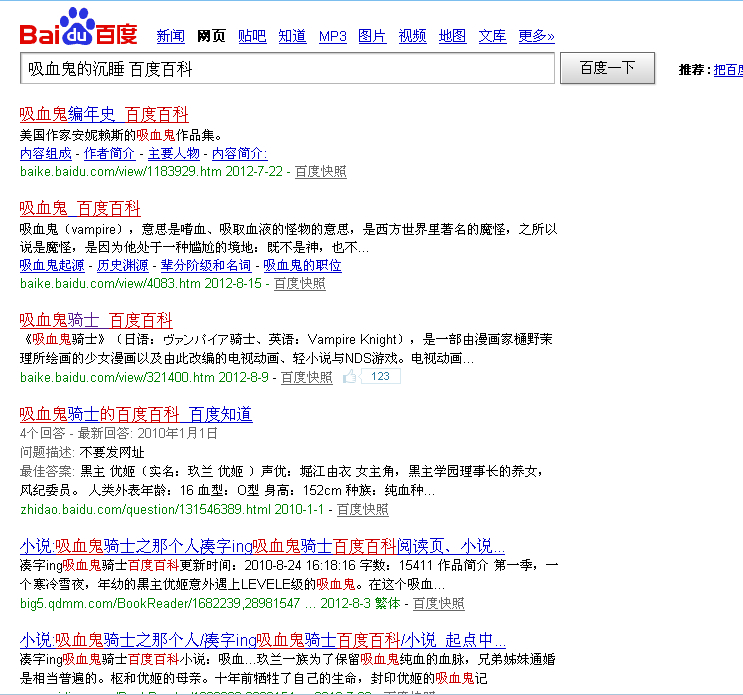Screen dimensions: 743x695
Task: Open result 吸血鬼骑士_百度百科
Action: tap(96, 321)
